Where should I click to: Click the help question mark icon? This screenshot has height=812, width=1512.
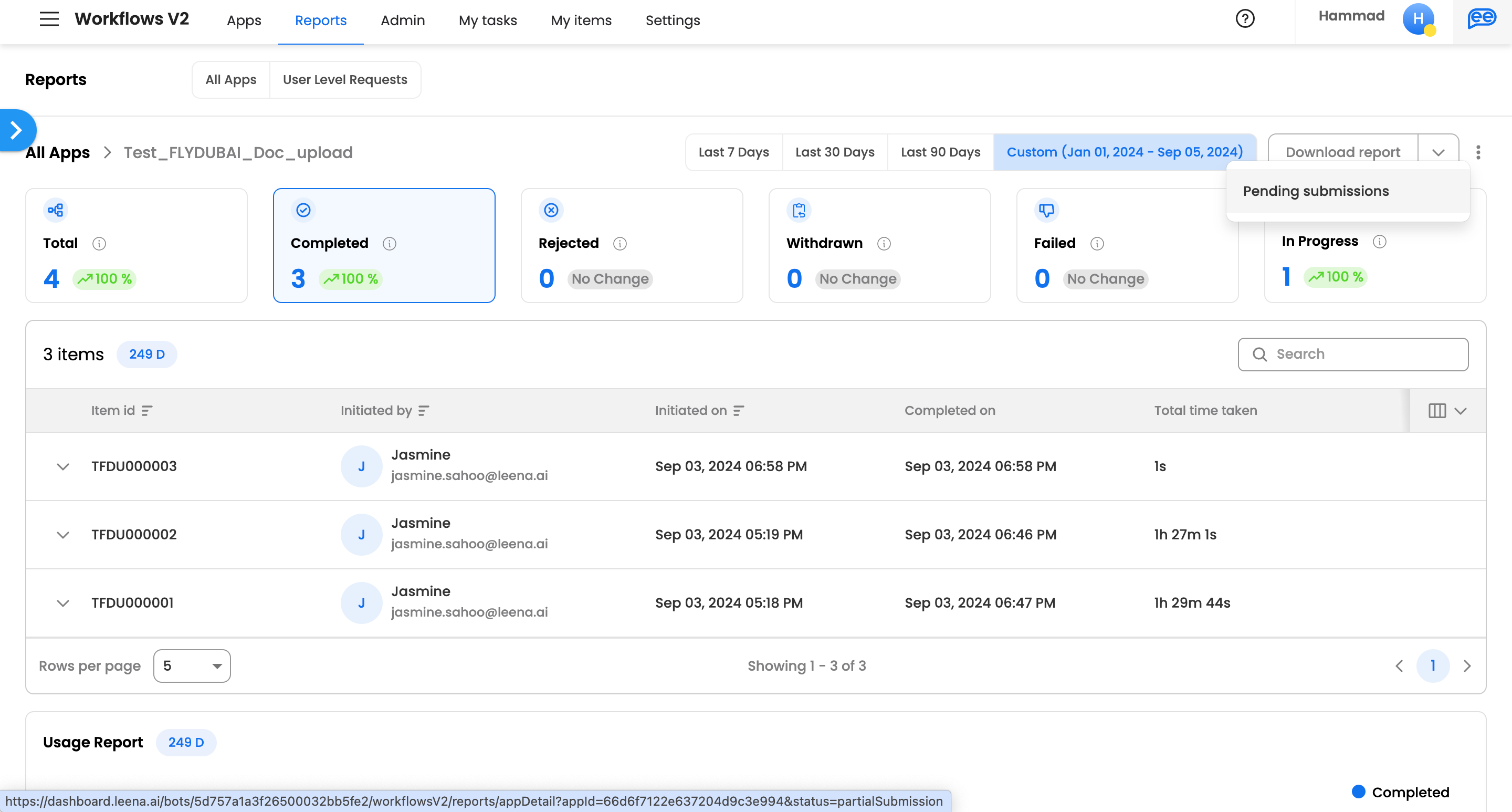pyautogui.click(x=1244, y=19)
